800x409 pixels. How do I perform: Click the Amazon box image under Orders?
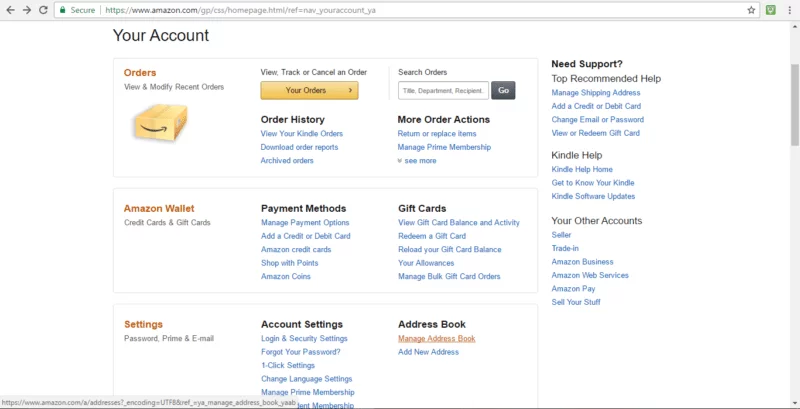click(x=161, y=123)
